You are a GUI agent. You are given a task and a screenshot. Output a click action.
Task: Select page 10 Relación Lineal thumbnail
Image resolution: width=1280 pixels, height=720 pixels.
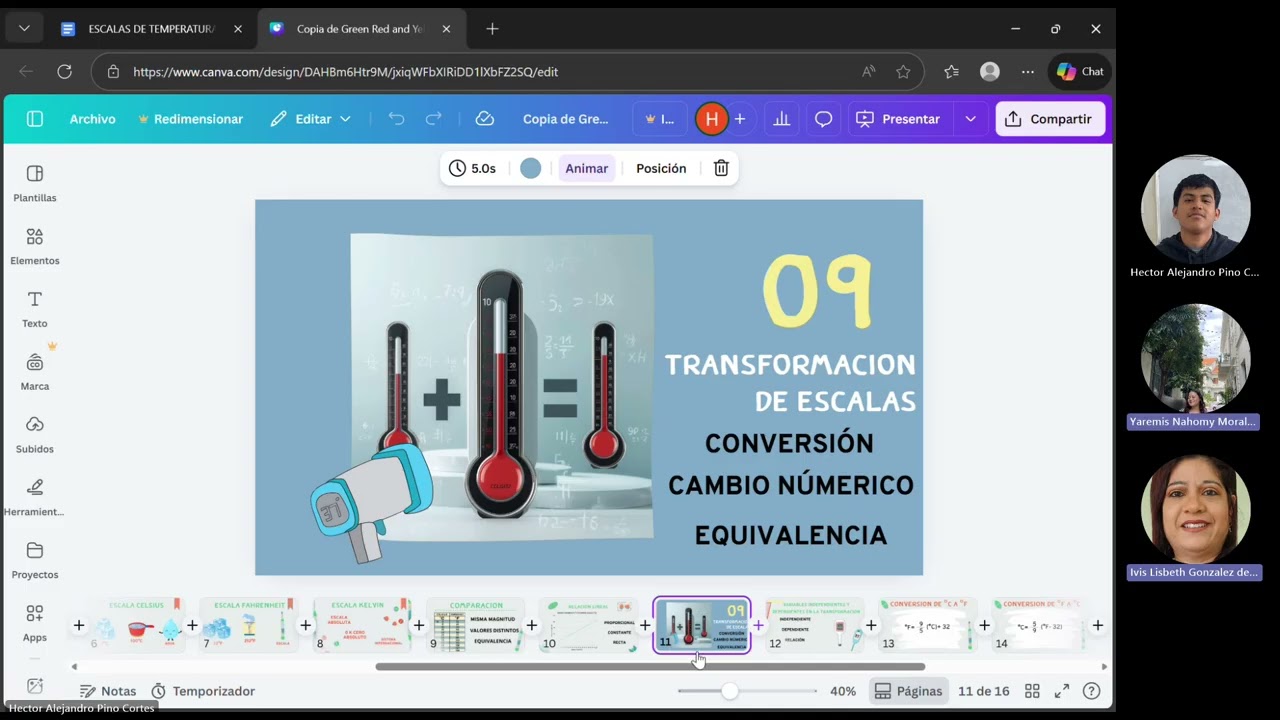click(x=588, y=625)
